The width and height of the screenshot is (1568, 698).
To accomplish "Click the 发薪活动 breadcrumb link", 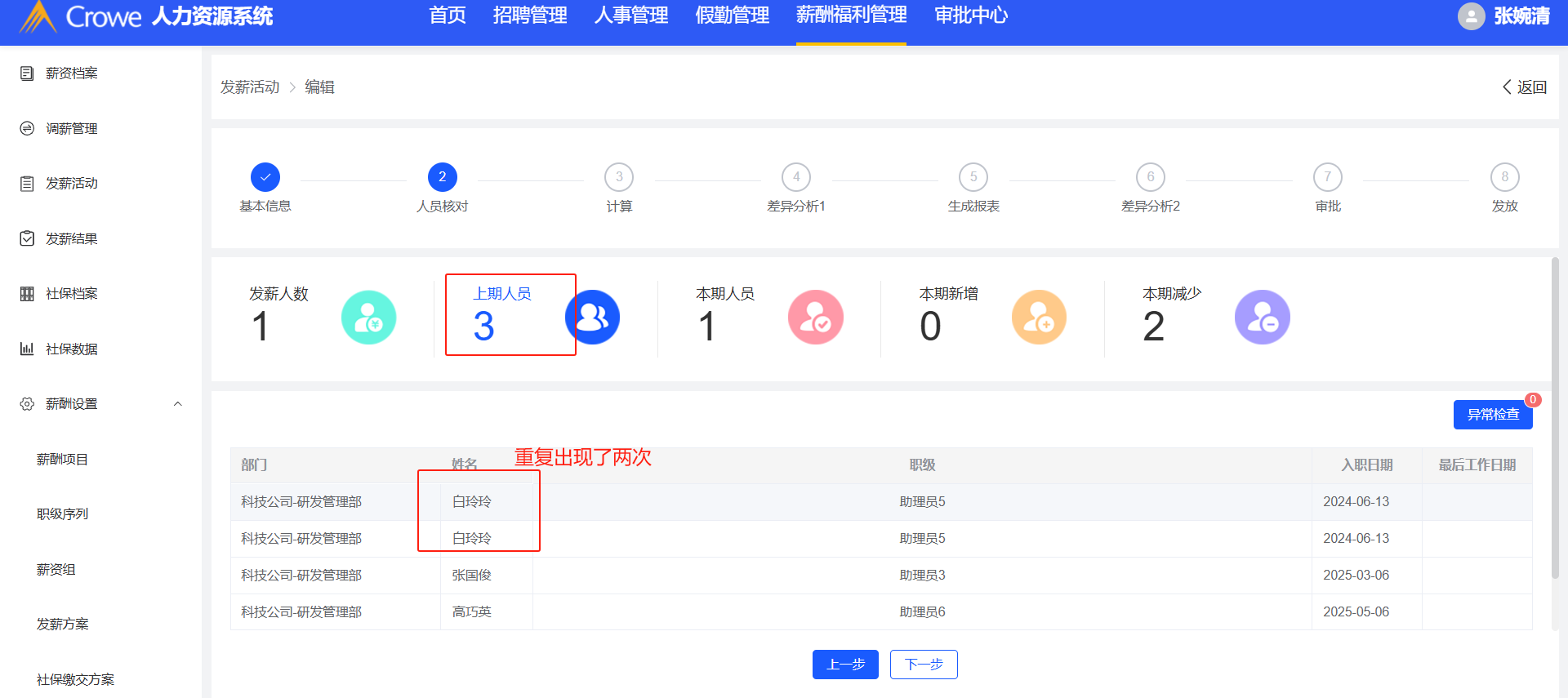I will pos(250,87).
